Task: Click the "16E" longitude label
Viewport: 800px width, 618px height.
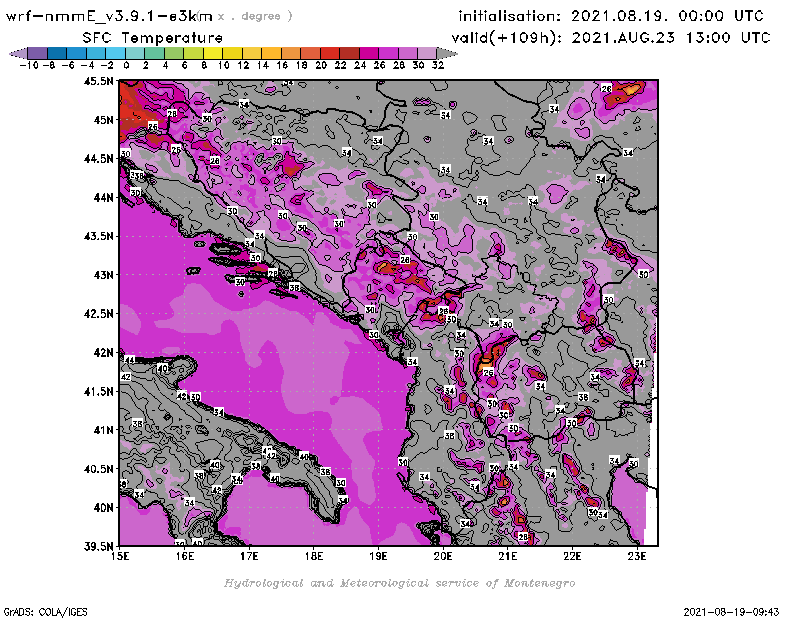Action: point(185,556)
